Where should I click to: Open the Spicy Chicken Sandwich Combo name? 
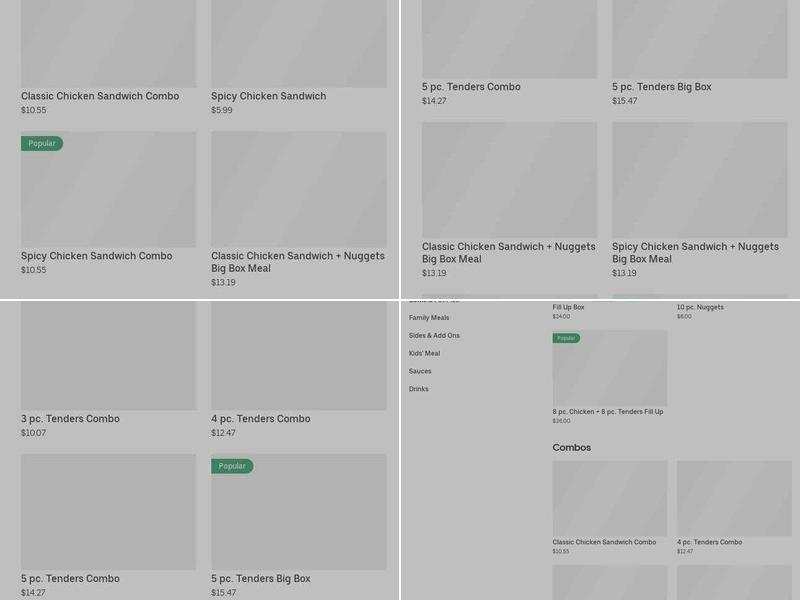click(96, 256)
